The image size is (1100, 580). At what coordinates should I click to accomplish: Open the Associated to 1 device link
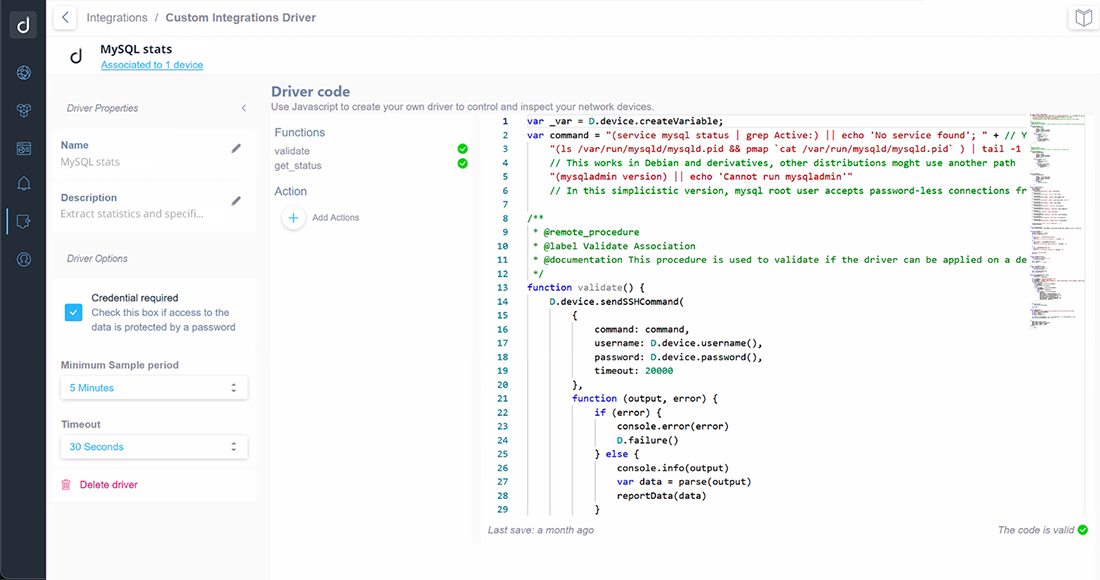click(x=152, y=65)
